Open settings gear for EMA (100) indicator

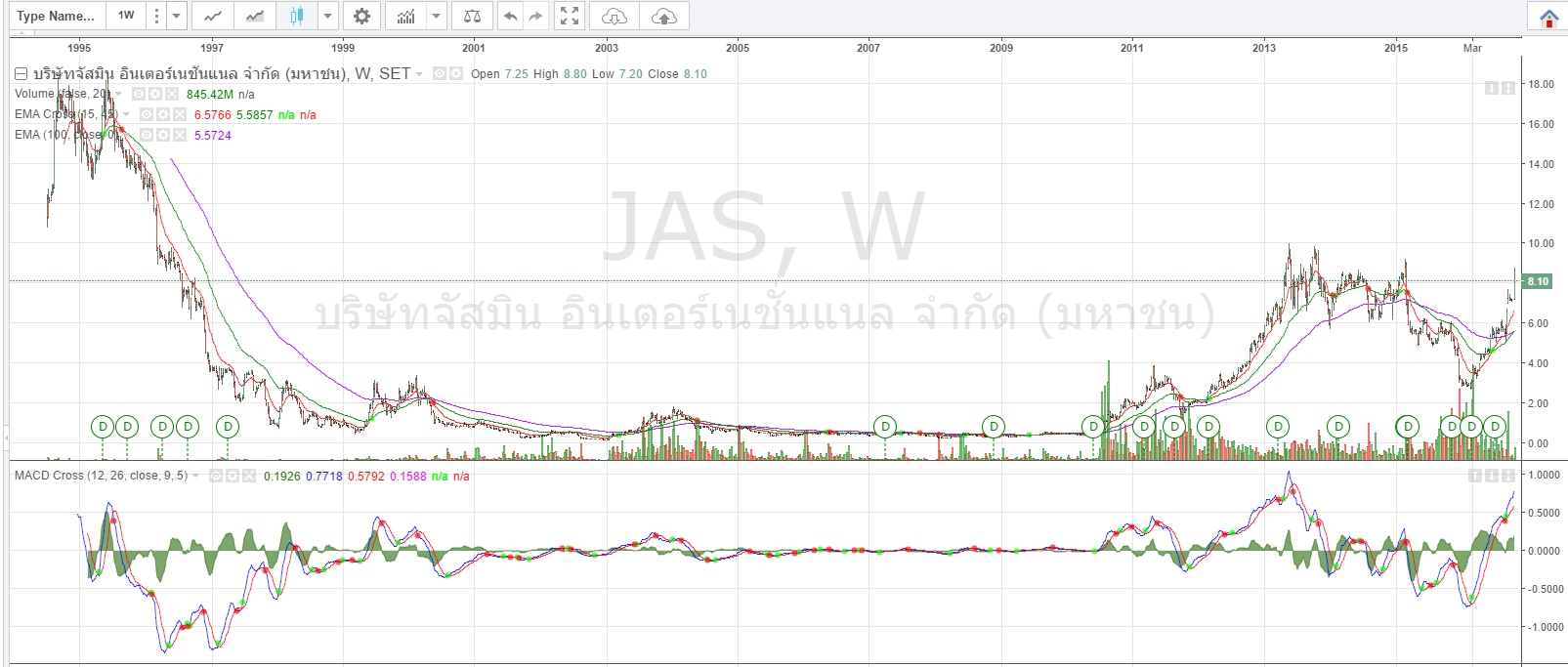[163, 135]
